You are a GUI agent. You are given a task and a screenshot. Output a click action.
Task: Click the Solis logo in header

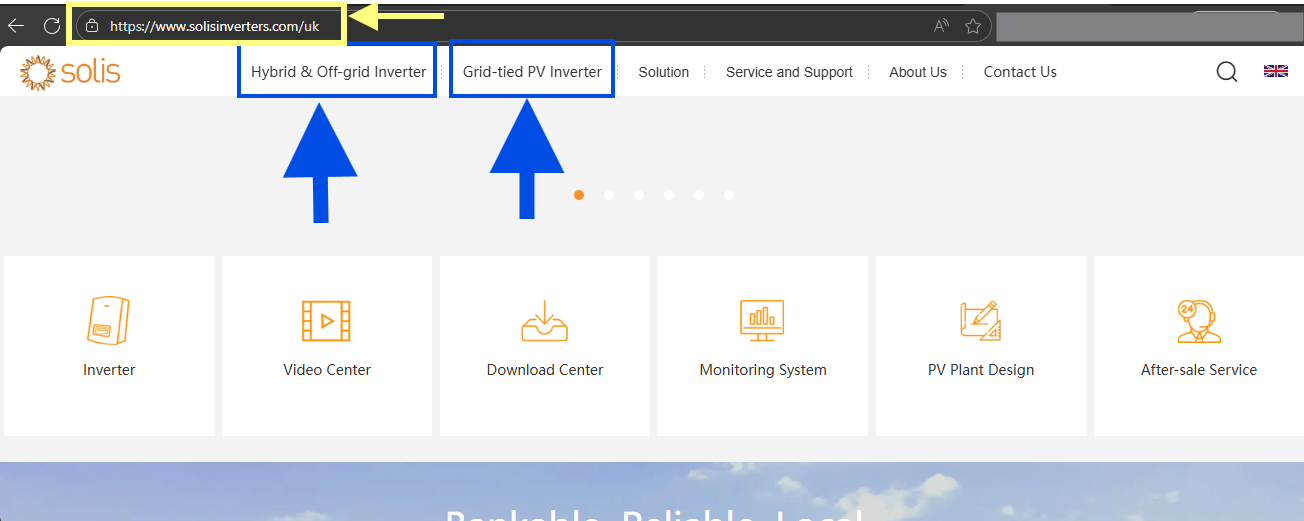click(x=70, y=72)
